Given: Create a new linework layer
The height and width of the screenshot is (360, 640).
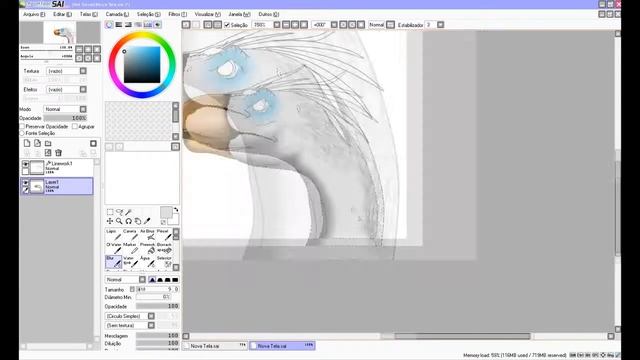Looking at the screenshot, I should (38, 143).
